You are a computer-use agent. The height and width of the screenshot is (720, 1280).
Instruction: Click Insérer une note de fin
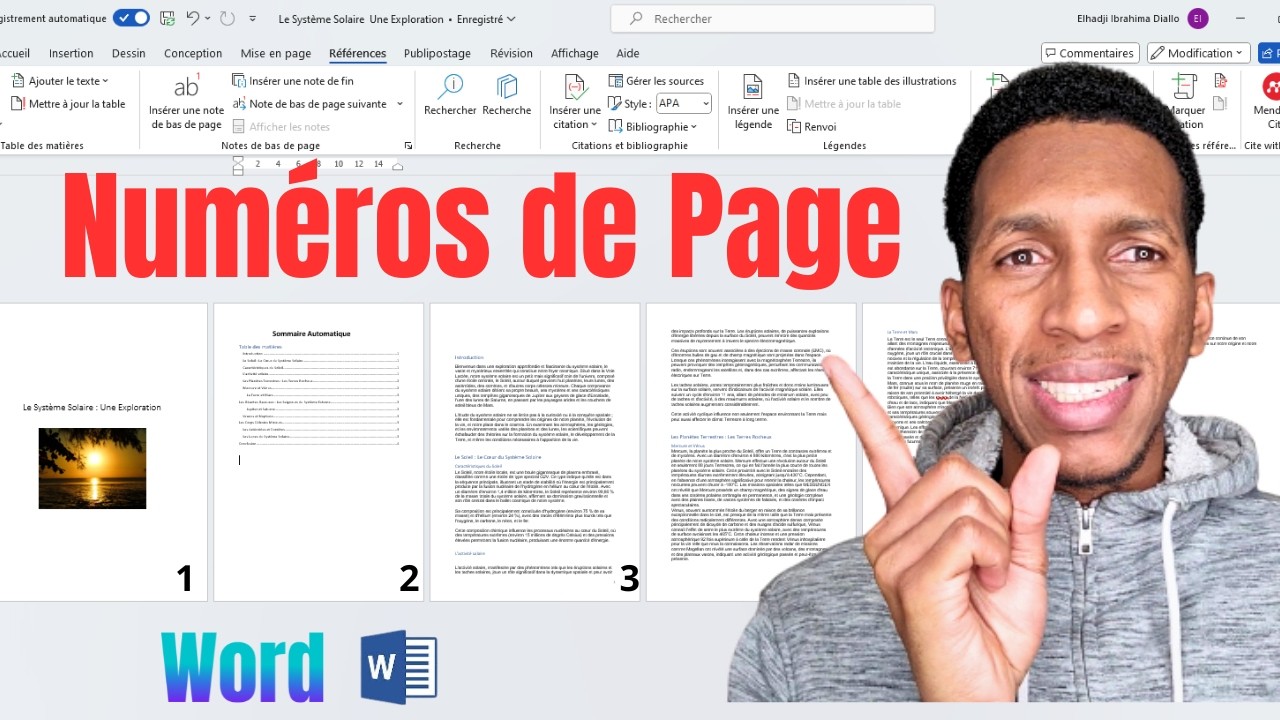coord(293,81)
